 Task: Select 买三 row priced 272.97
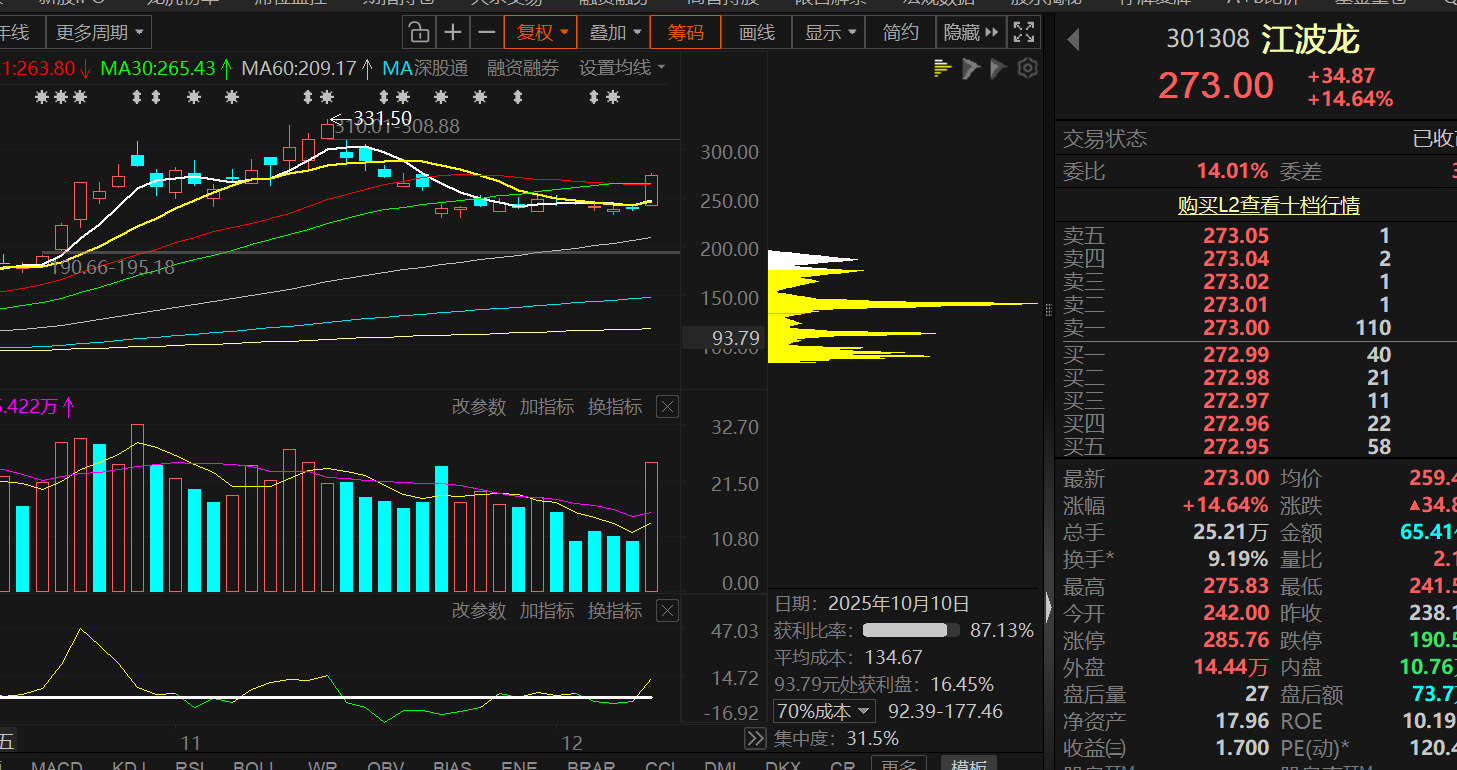pyautogui.click(x=1256, y=401)
